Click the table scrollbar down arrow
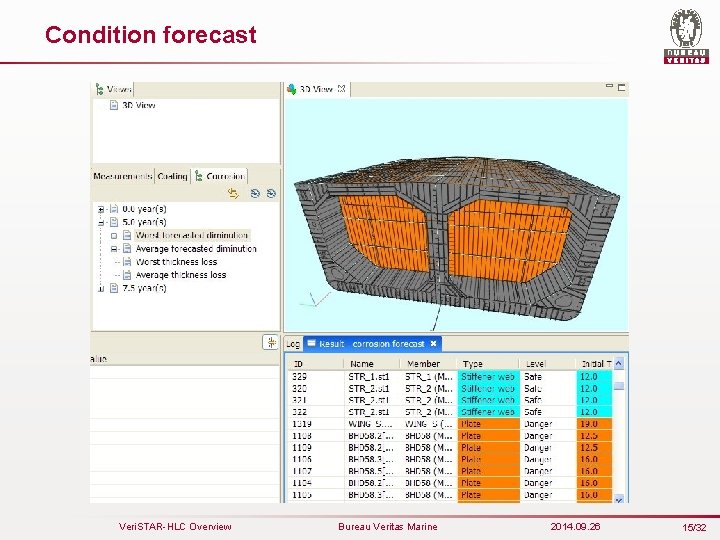This screenshot has height=540, width=720. [x=619, y=499]
